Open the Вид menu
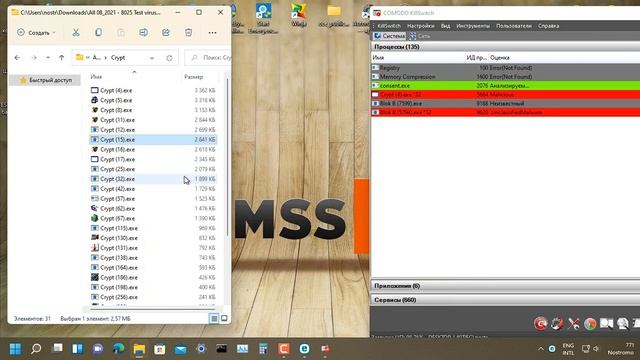This screenshot has height=360, width=640. pos(445,26)
